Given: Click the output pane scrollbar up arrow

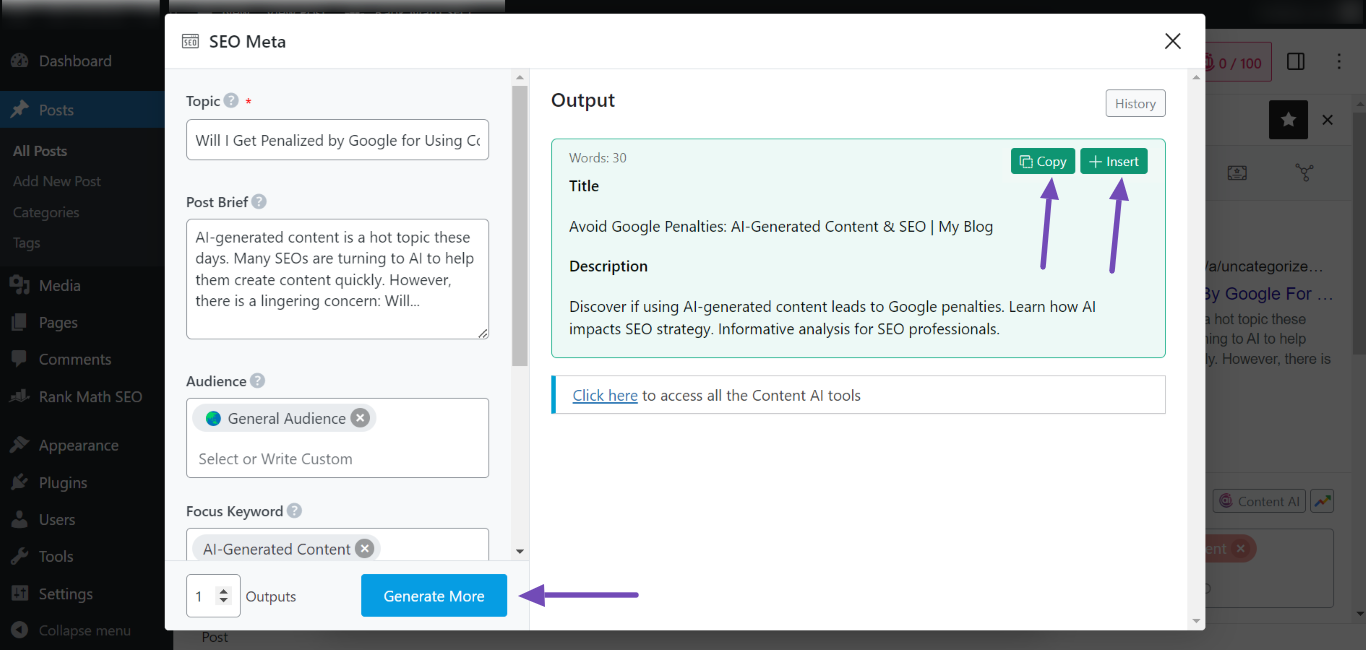Looking at the screenshot, I should 1197,77.
